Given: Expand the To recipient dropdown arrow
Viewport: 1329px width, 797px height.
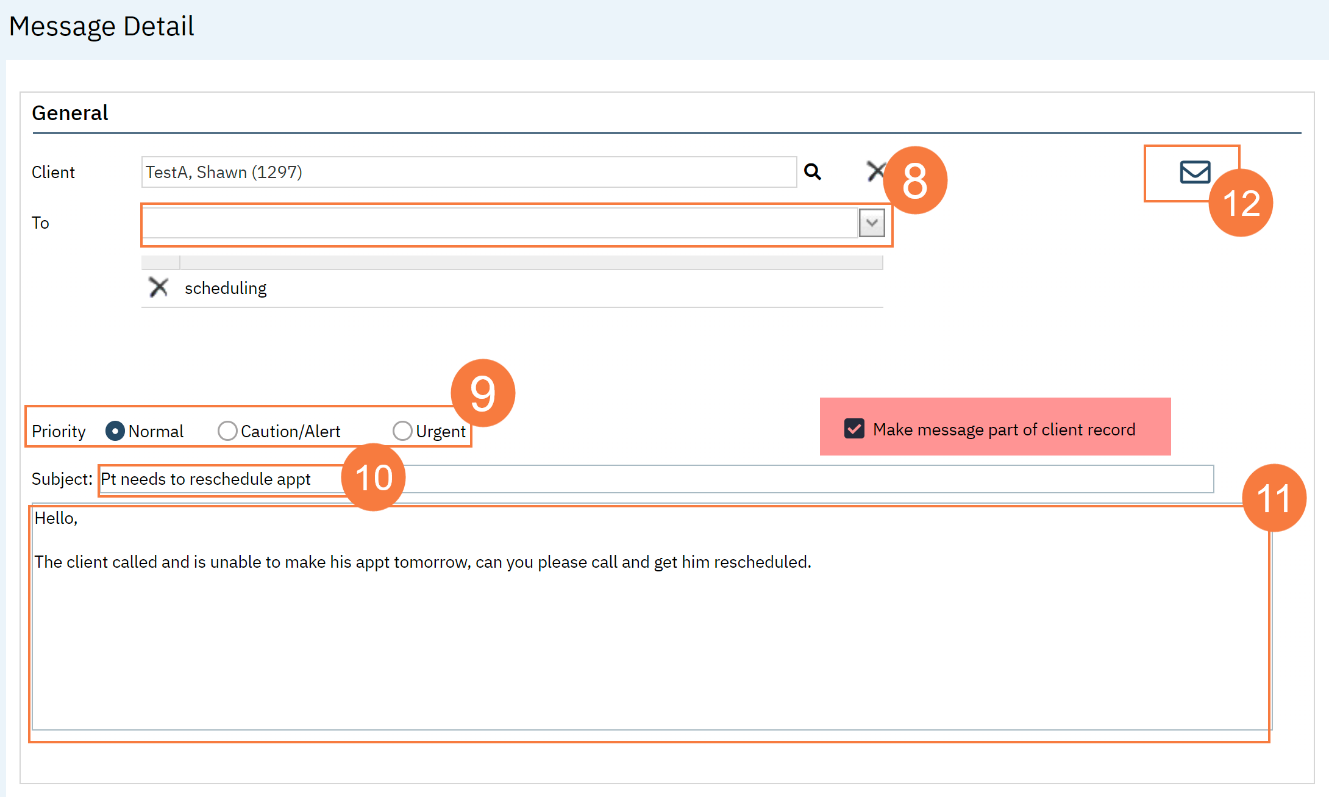Looking at the screenshot, I should [872, 223].
